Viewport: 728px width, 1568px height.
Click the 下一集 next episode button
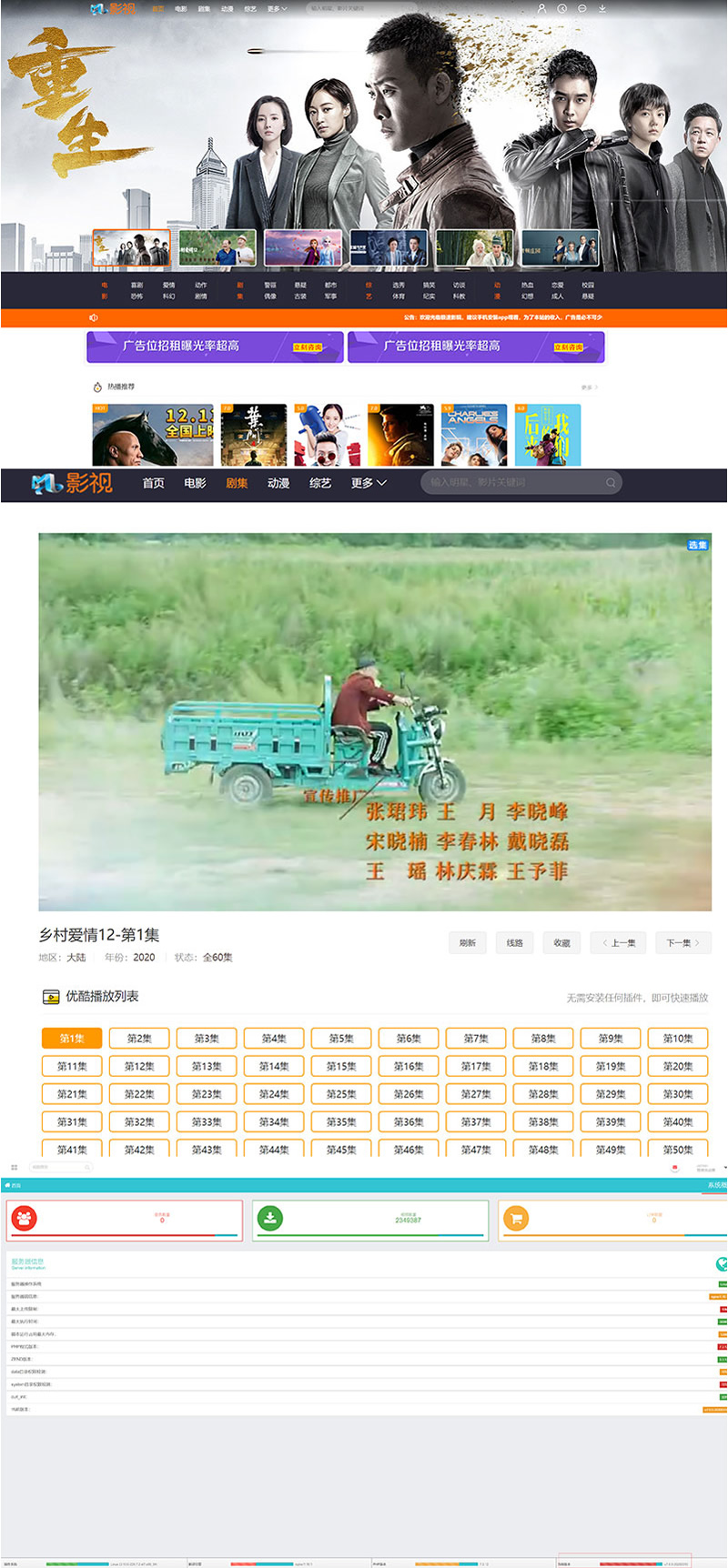point(682,943)
